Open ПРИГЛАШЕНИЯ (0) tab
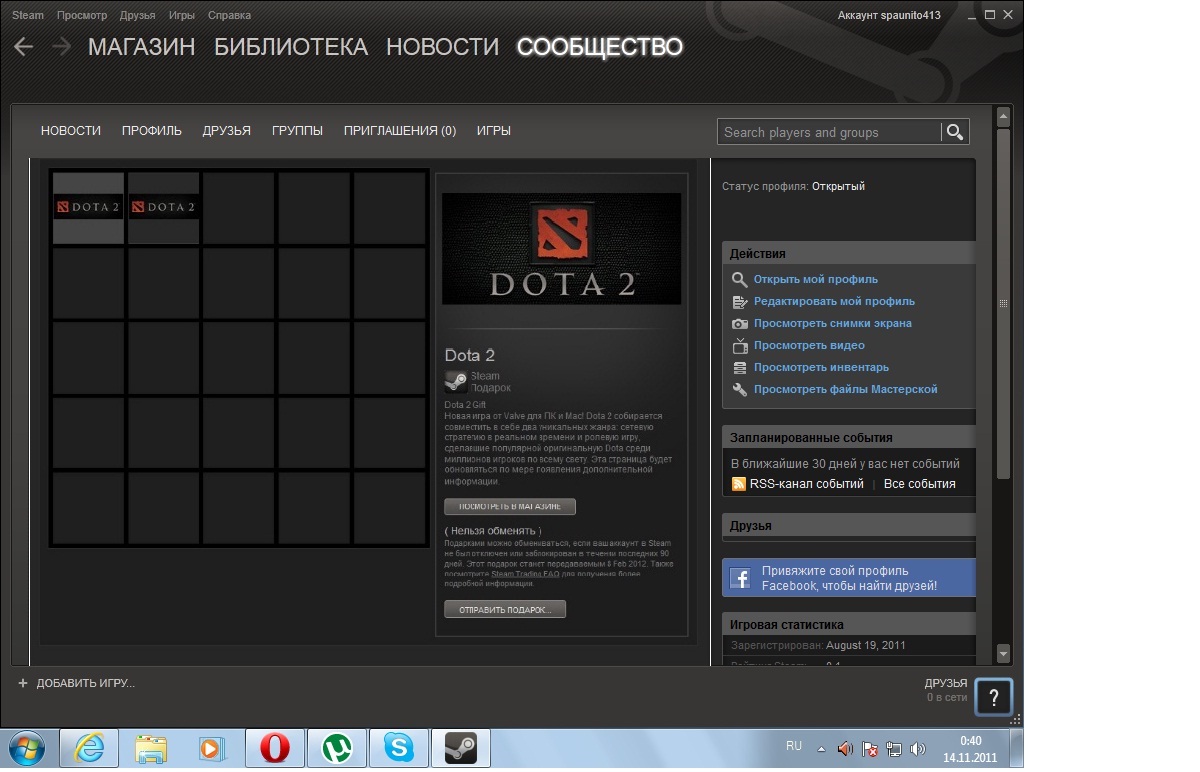 [x=400, y=131]
